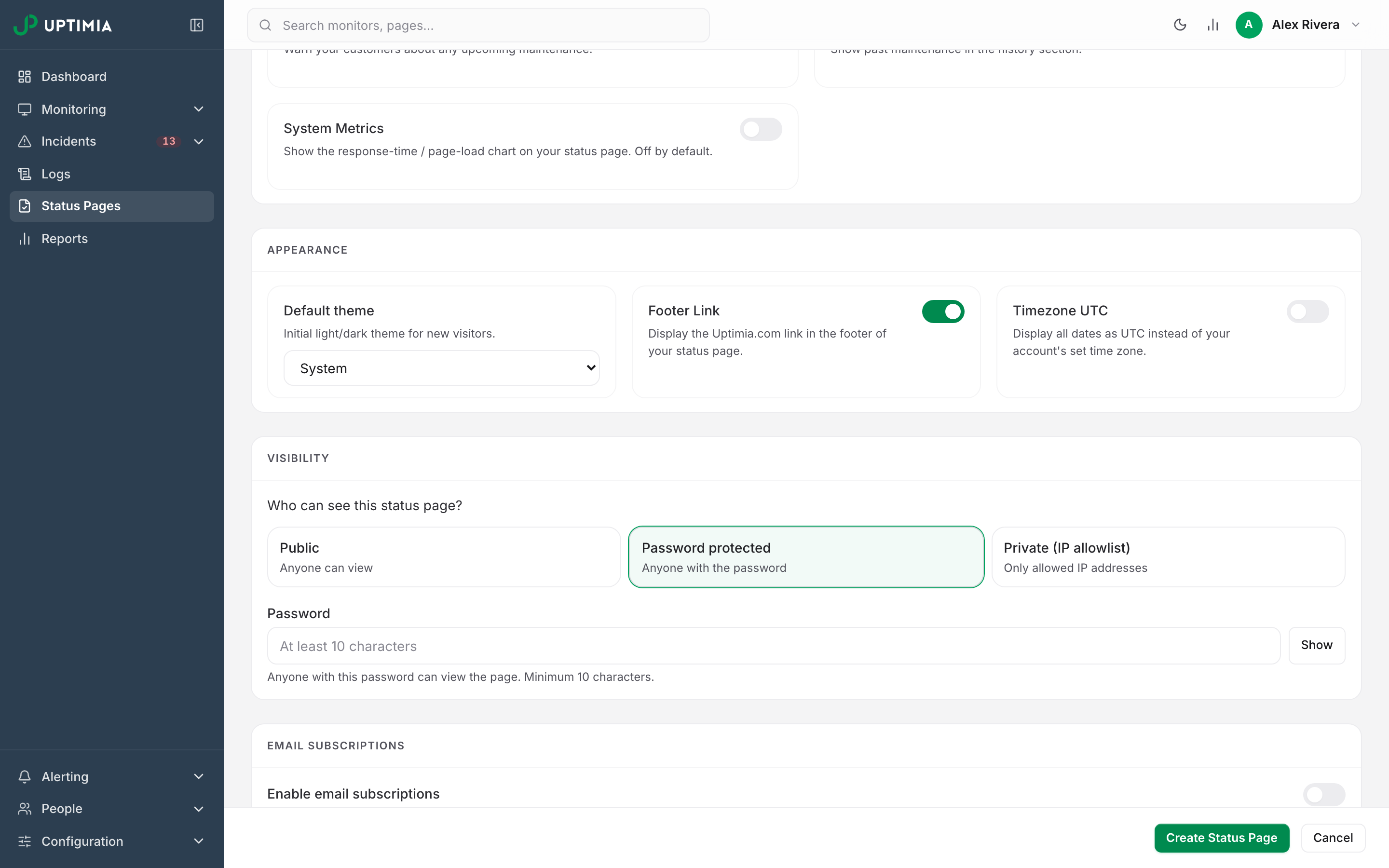Click the Reports bar chart icon
1389x868 pixels.
(25, 239)
